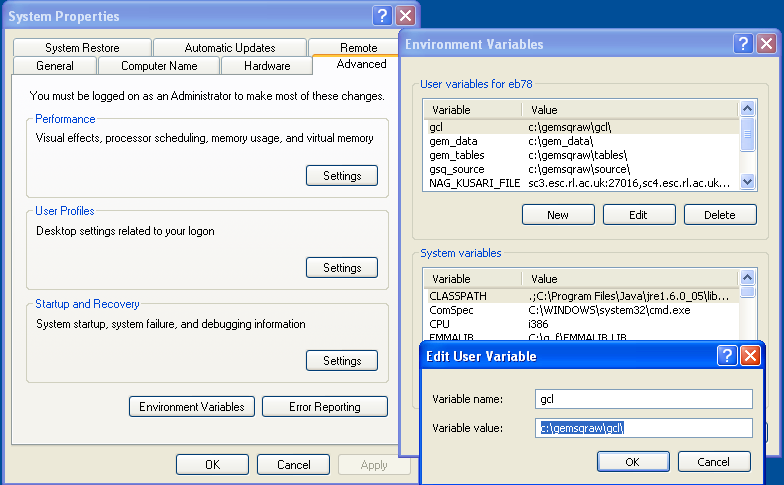
Task: Click the user variables scroll up arrow
Action: coord(748,108)
